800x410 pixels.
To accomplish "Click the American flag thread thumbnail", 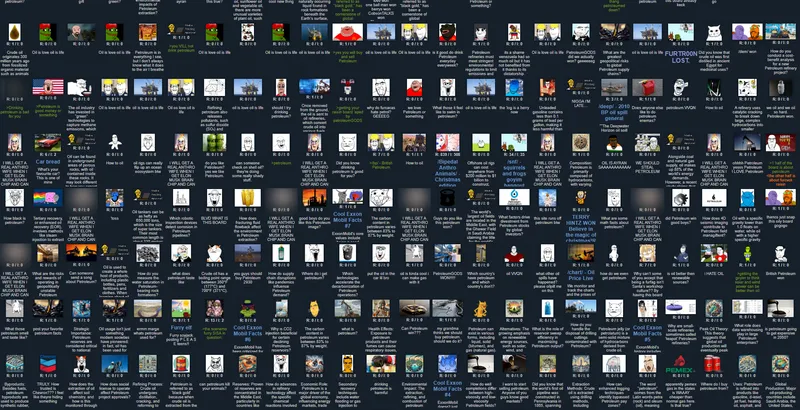I will pyautogui.click(x=48, y=88).
